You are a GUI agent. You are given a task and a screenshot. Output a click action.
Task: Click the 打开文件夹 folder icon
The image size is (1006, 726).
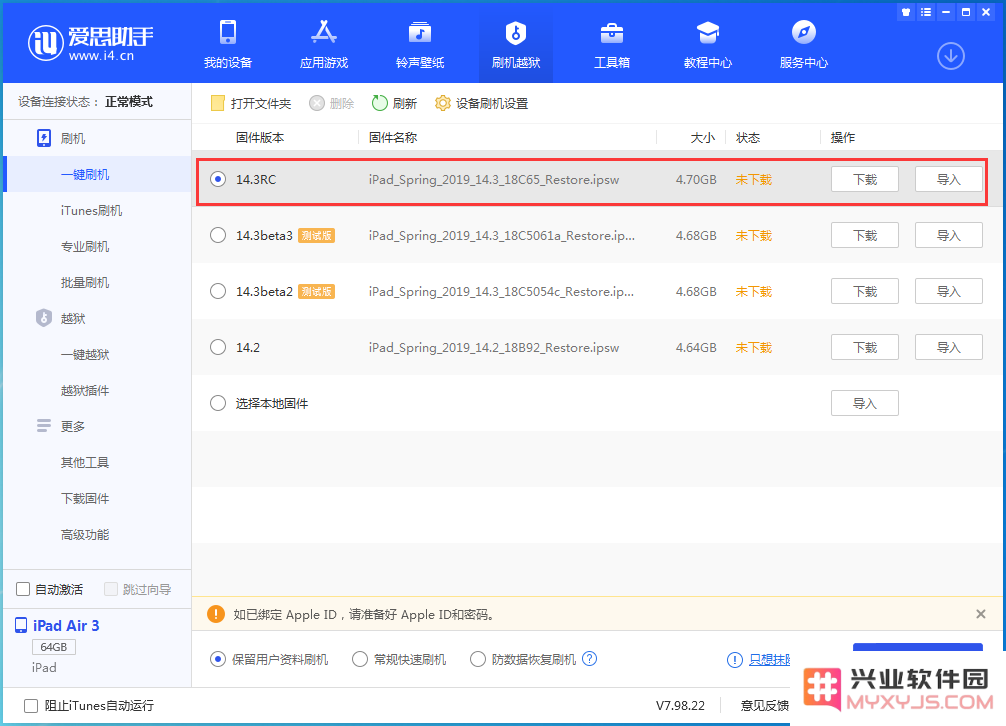pyautogui.click(x=217, y=103)
